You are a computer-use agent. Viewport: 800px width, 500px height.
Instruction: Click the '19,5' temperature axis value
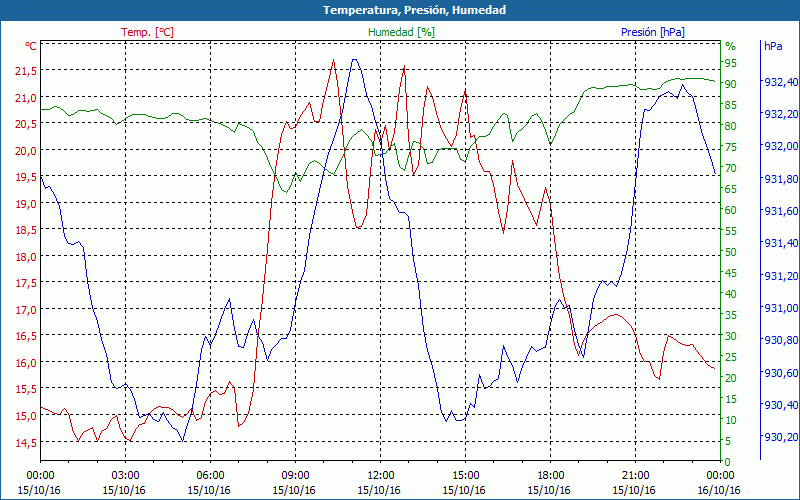[x=26, y=178]
